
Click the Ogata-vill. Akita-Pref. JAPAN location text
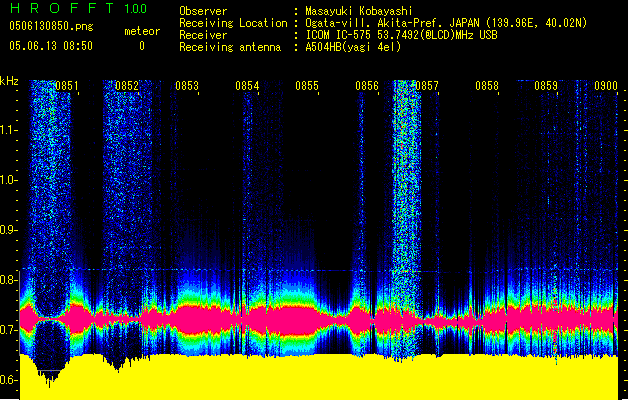446,23
